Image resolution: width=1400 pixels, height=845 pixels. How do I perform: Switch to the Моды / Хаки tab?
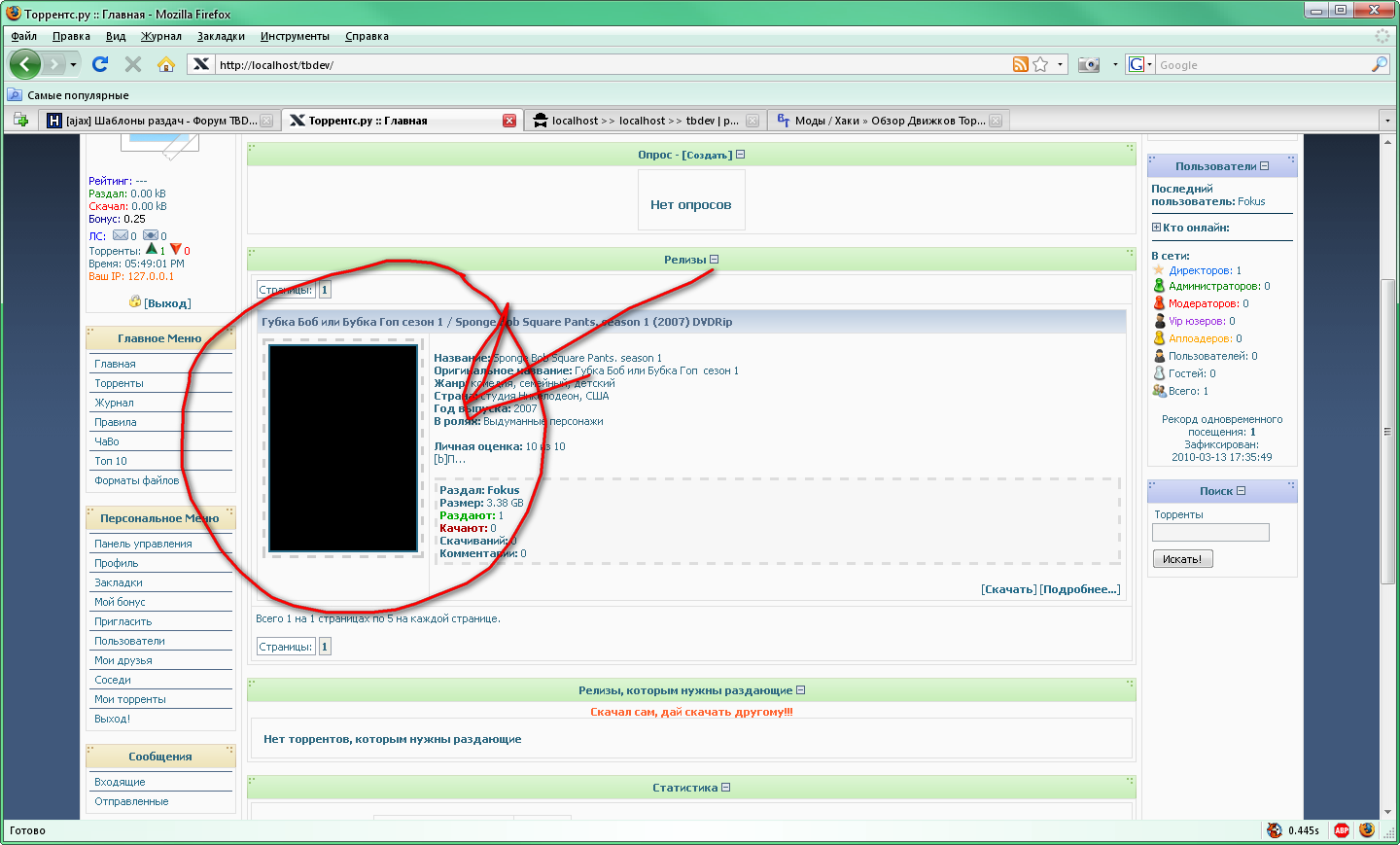889,121
